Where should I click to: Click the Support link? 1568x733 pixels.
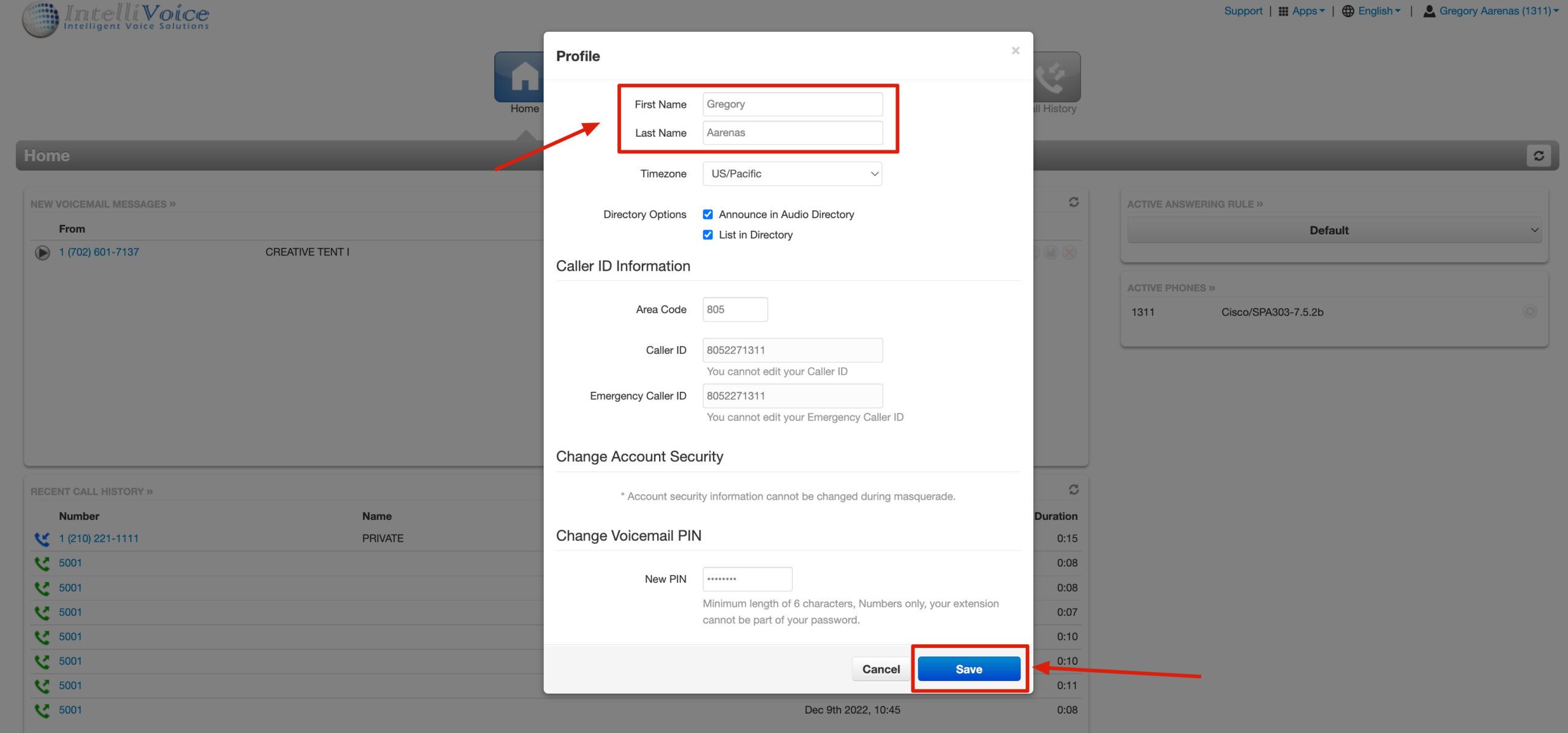[x=1243, y=10]
